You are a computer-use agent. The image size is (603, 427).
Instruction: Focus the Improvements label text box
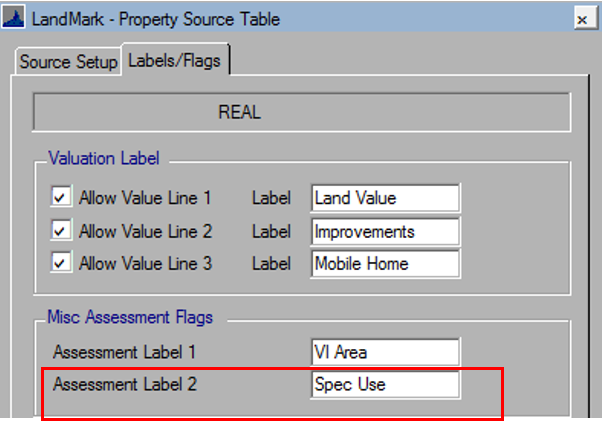[385, 231]
